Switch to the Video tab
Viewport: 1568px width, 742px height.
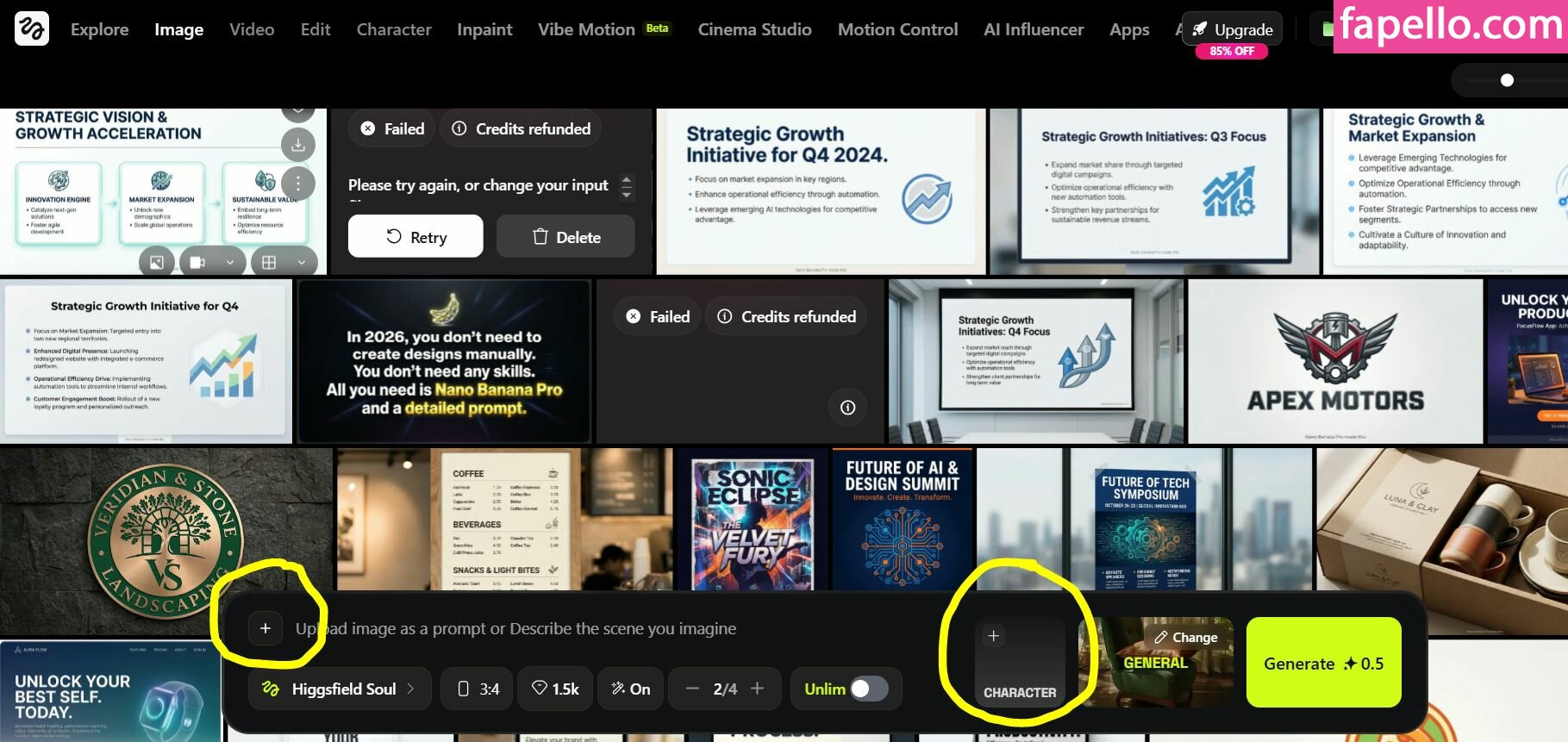click(252, 29)
